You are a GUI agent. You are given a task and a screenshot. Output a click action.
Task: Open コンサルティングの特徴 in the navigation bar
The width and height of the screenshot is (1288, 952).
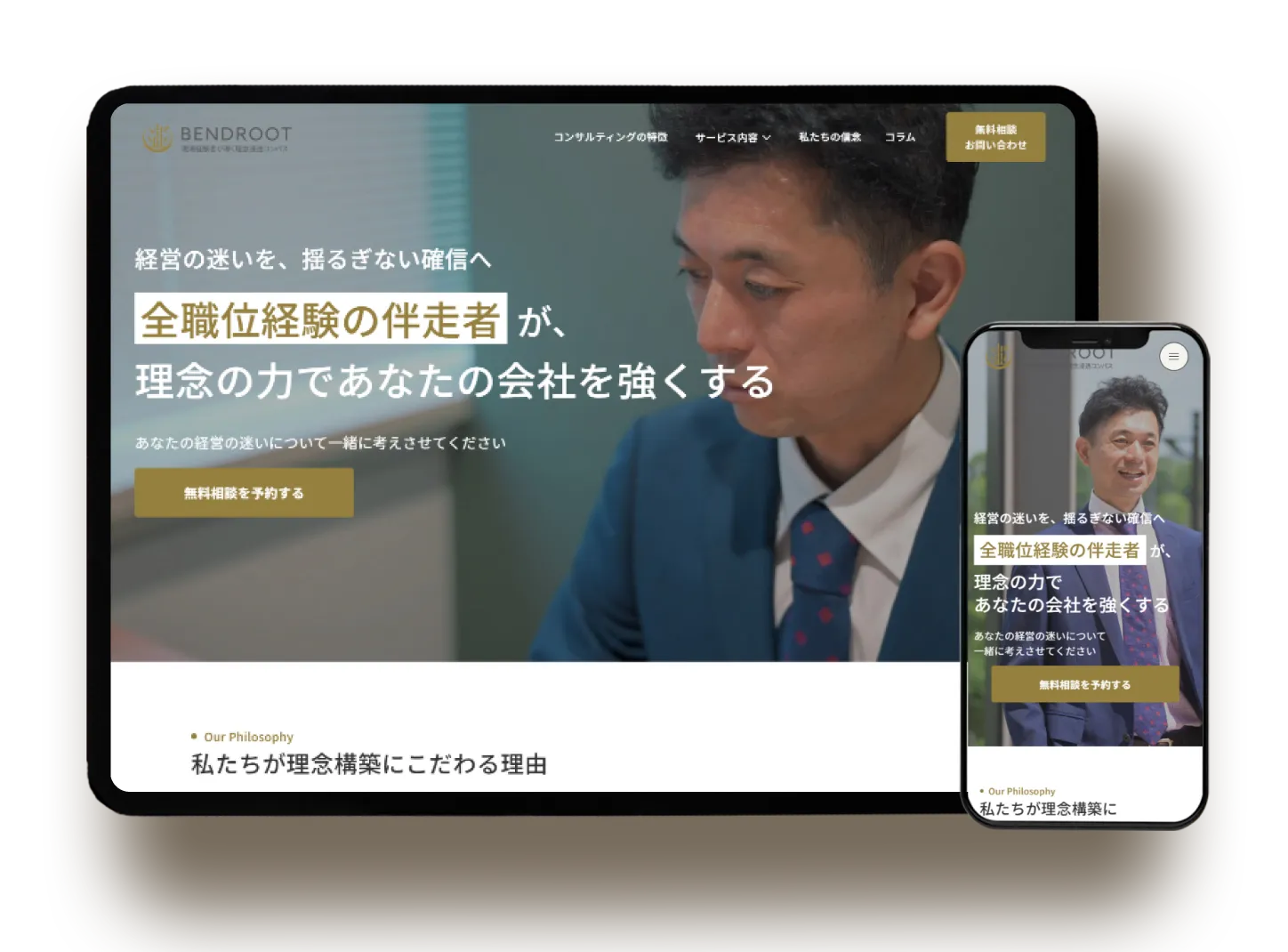(x=610, y=137)
